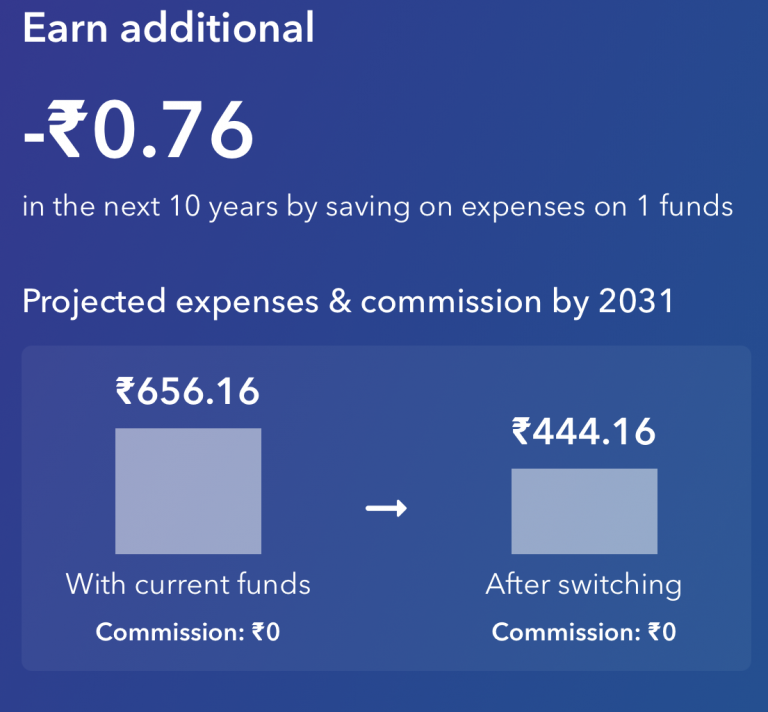The width and height of the screenshot is (768, 712).
Task: Click 'Projected expenses & commission by 2031' heading
Action: tap(348, 301)
